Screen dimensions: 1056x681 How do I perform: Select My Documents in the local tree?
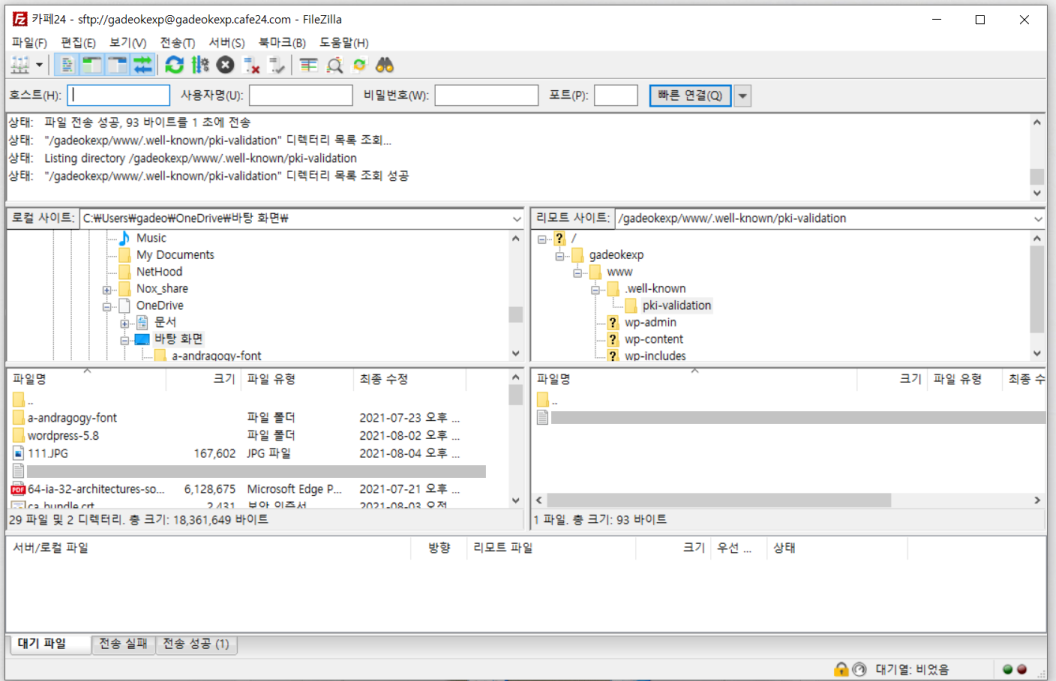175,255
